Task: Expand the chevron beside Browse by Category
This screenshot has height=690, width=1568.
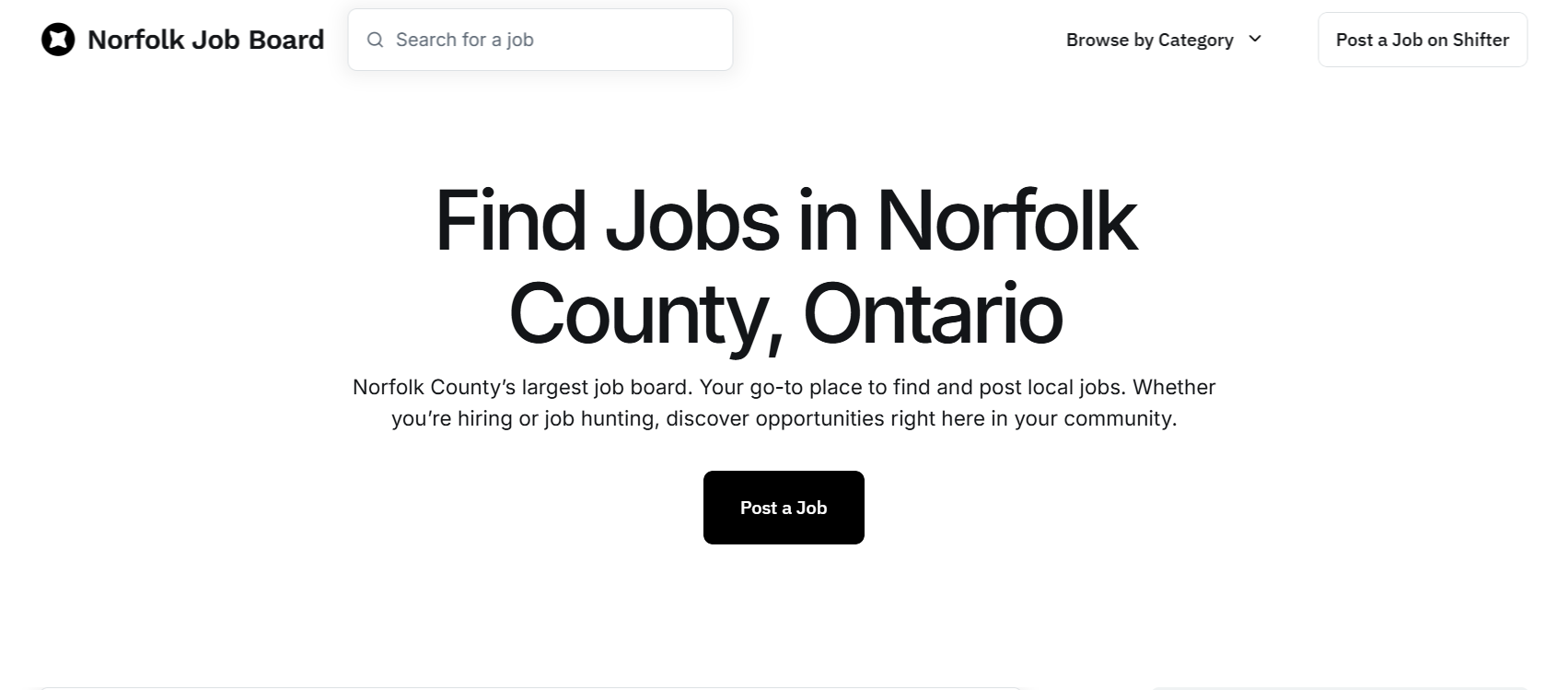Action: (x=1255, y=39)
